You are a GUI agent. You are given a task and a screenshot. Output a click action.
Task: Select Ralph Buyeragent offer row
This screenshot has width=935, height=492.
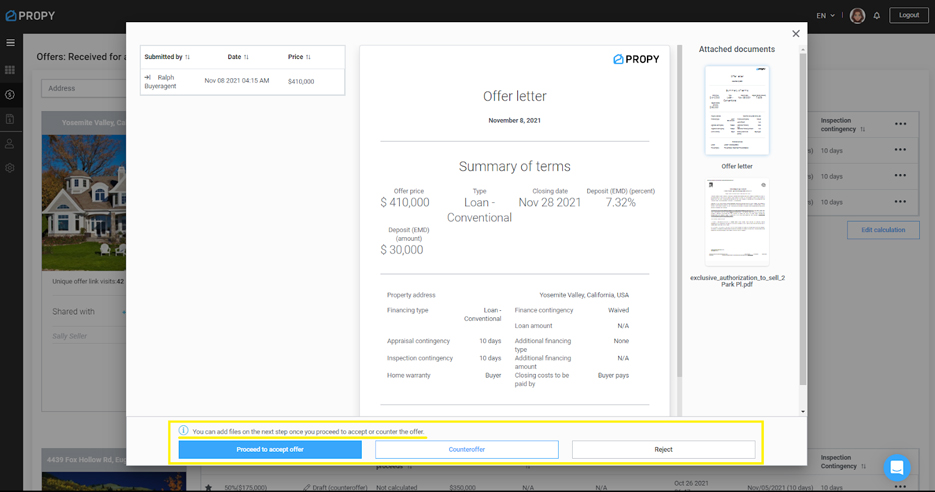[242, 81]
